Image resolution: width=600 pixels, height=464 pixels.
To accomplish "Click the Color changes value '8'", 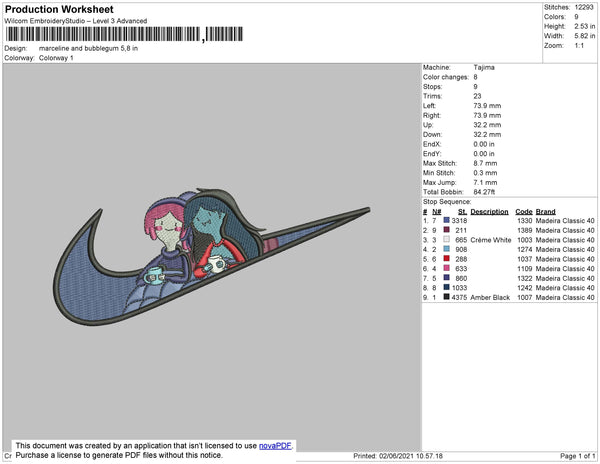I will point(476,77).
